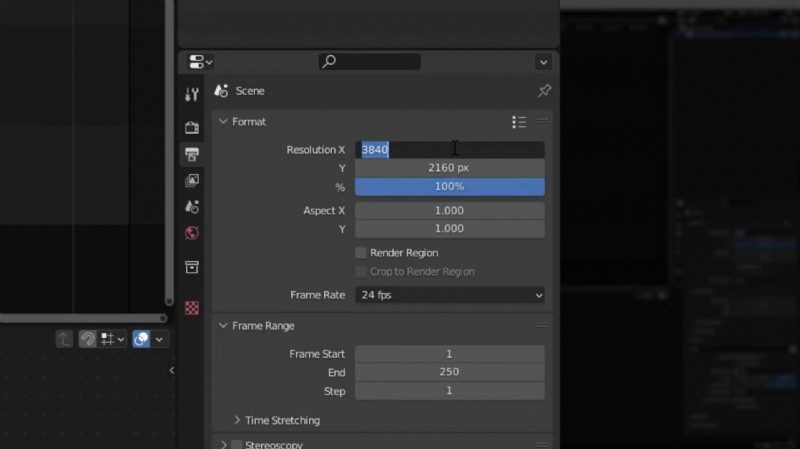Collapse the Format panel
Image resolution: width=800 pixels, height=449 pixels.
tap(223, 122)
